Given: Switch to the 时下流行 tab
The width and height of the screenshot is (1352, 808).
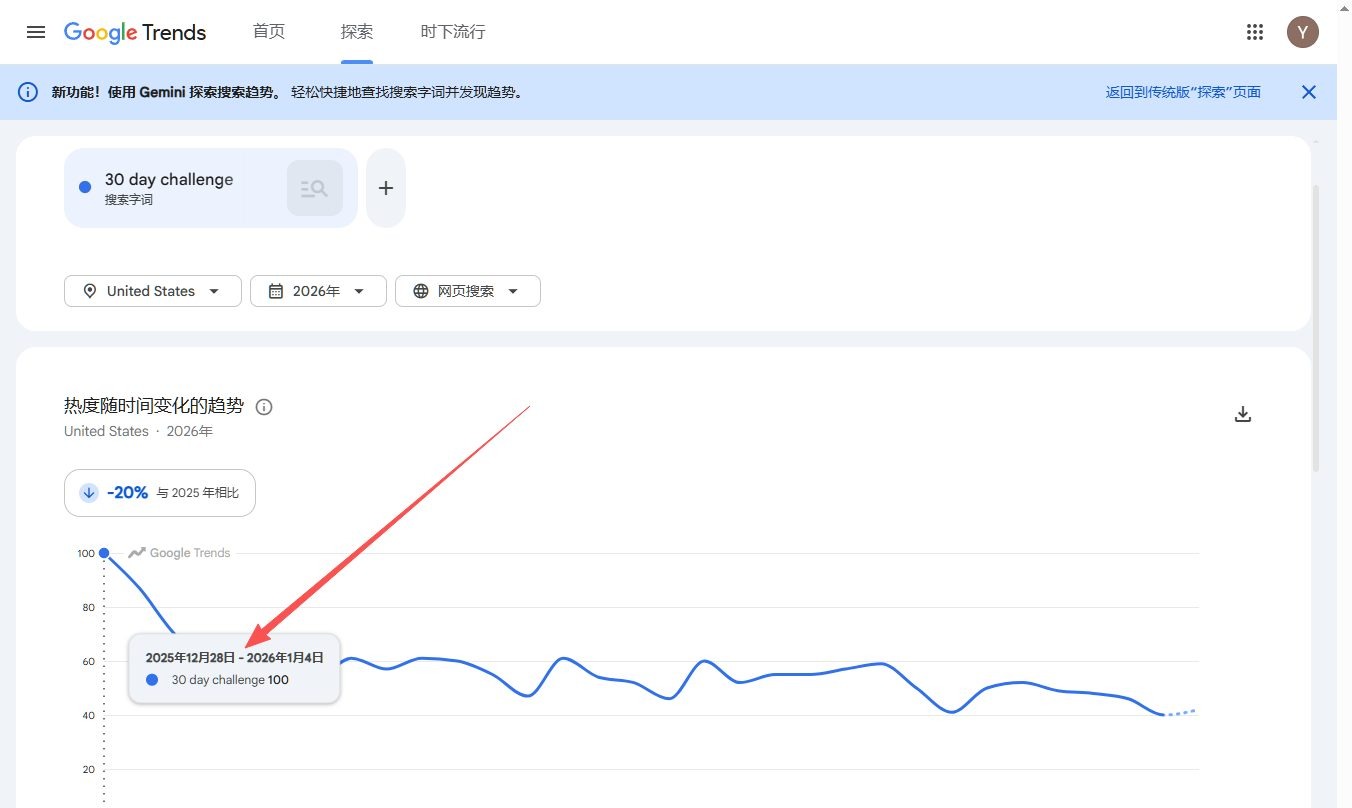Looking at the screenshot, I should [453, 32].
